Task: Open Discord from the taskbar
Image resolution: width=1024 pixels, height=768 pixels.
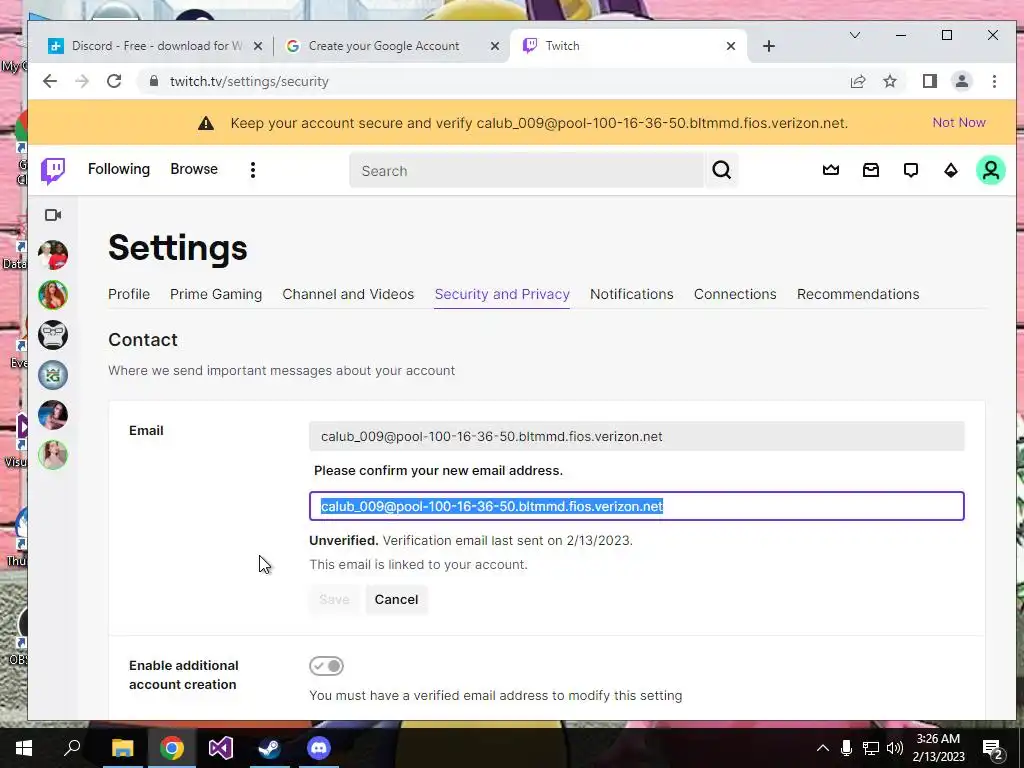Action: (x=319, y=748)
